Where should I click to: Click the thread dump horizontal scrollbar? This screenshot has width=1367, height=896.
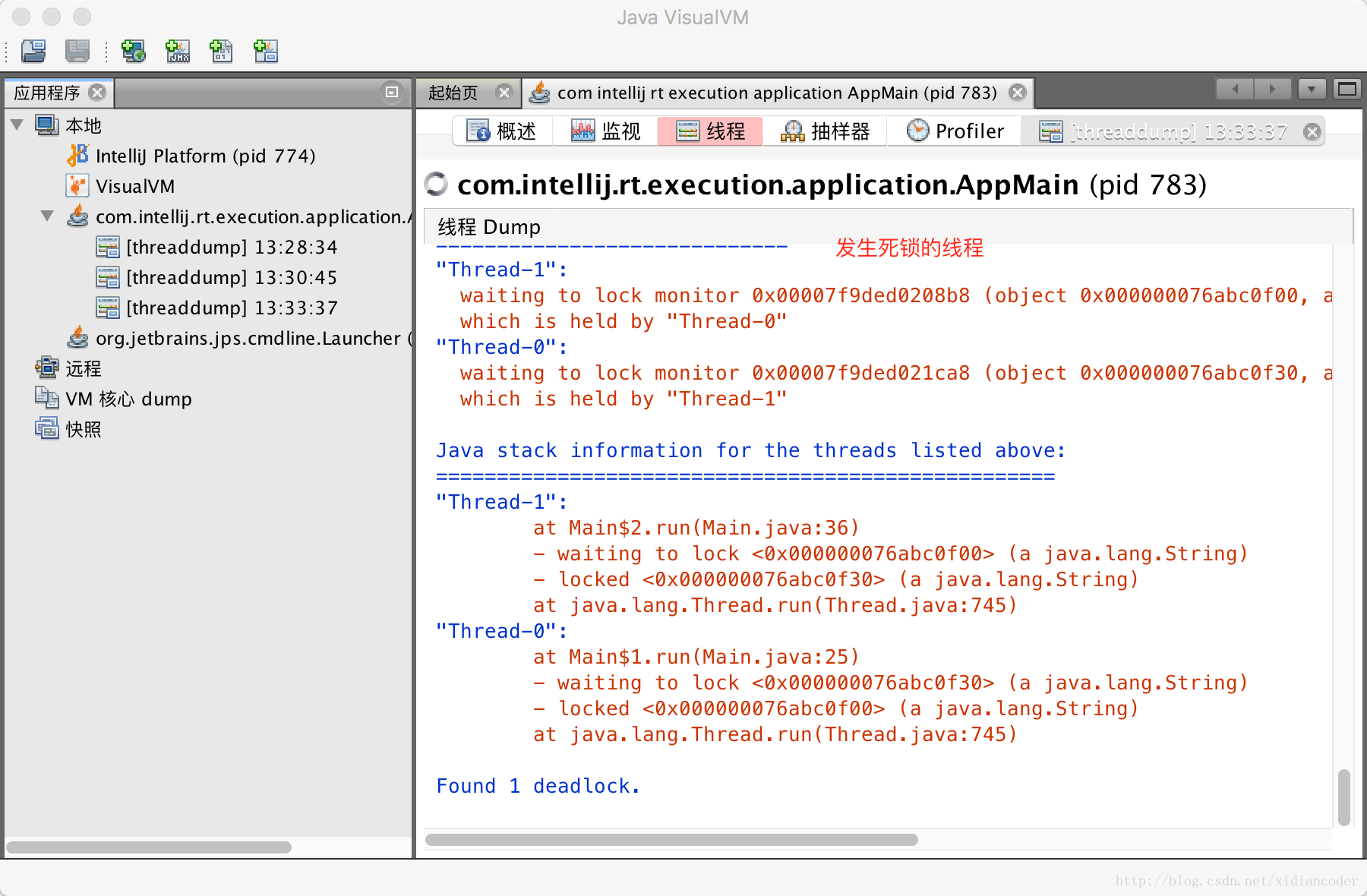pos(671,839)
